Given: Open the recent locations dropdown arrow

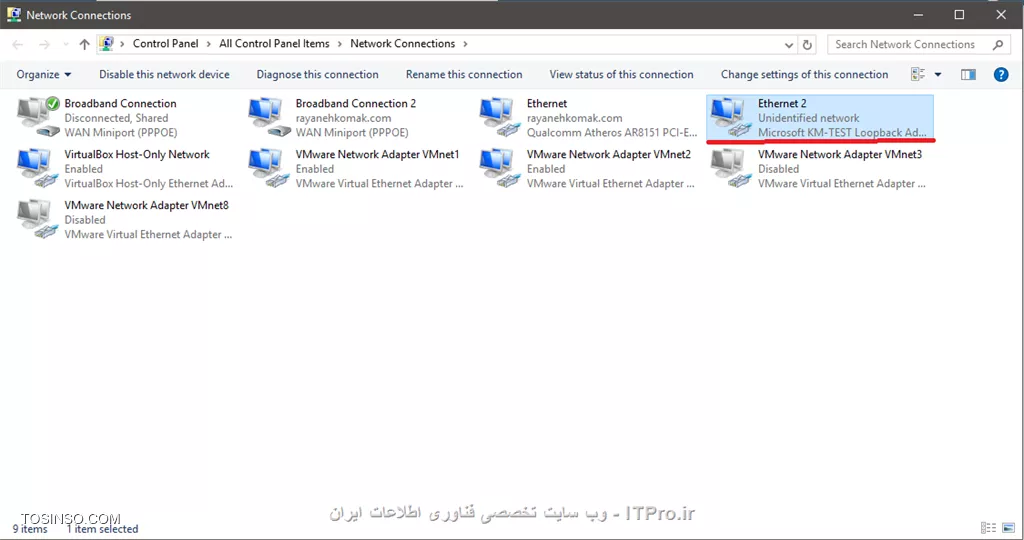Looking at the screenshot, I should pyautogui.click(x=65, y=44).
